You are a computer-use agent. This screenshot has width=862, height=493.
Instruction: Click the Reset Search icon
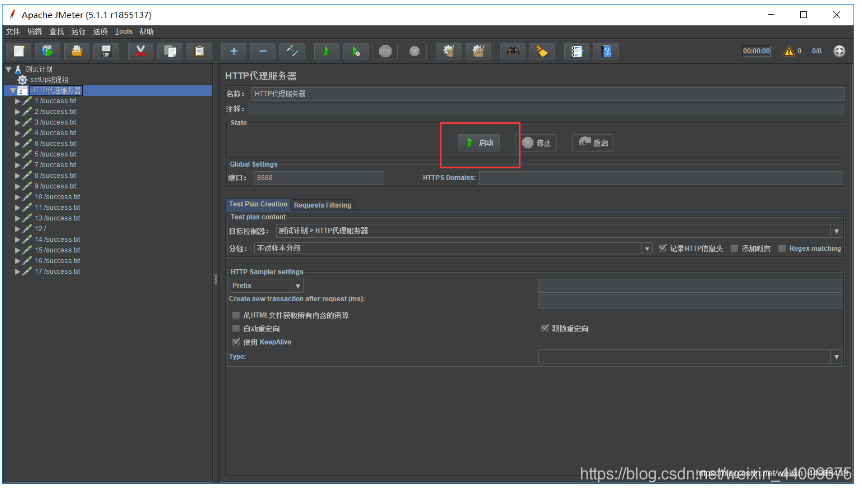pos(542,51)
